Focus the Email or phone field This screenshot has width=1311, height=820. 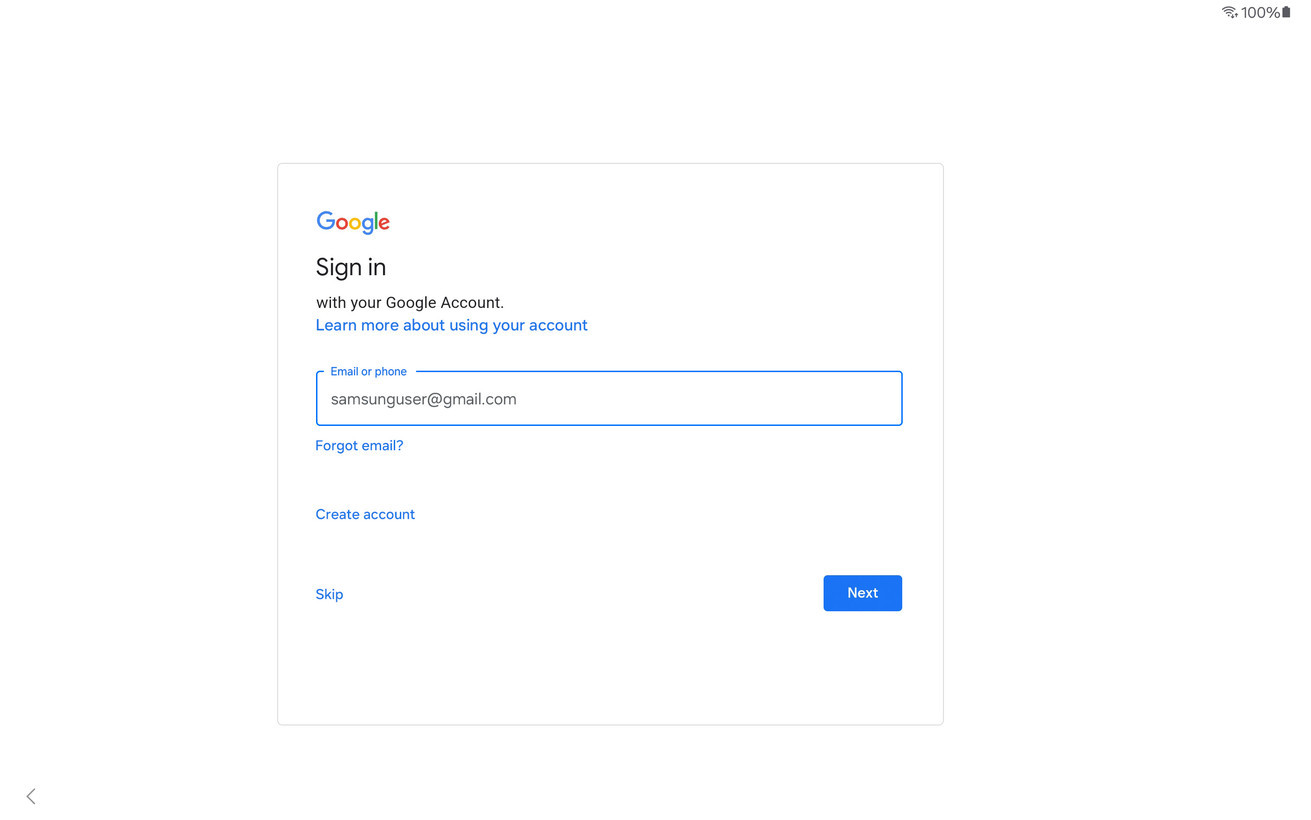pos(609,399)
